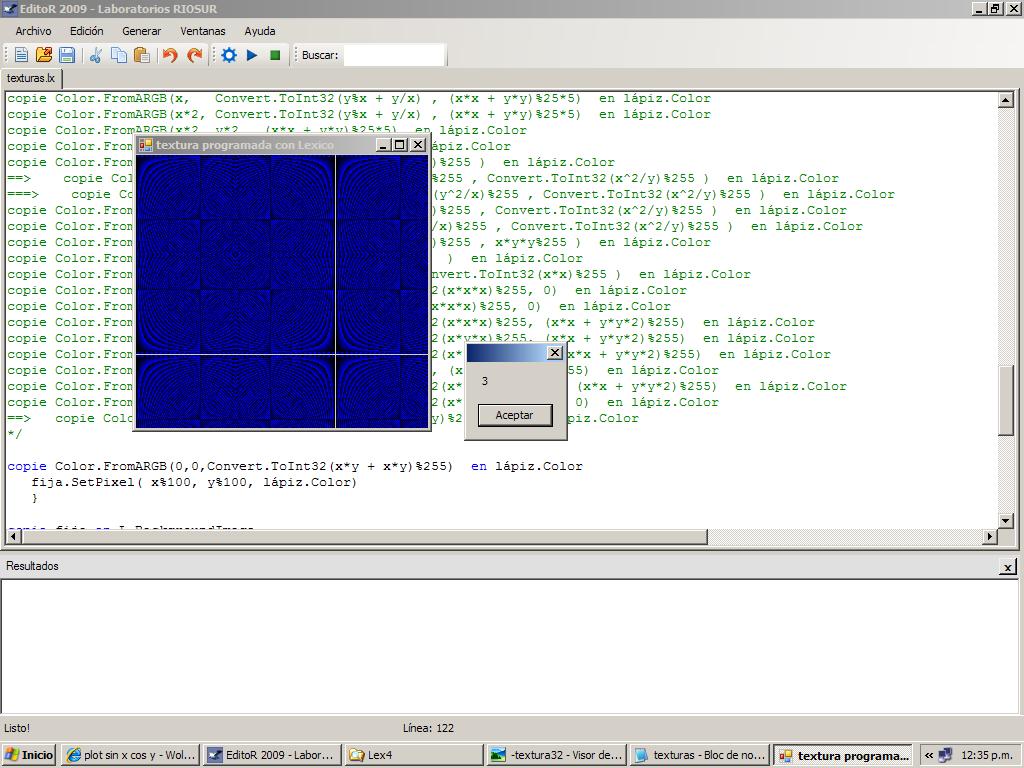Image resolution: width=1024 pixels, height=768 pixels.
Task: Paste using the clipboard icon
Action: (142, 55)
